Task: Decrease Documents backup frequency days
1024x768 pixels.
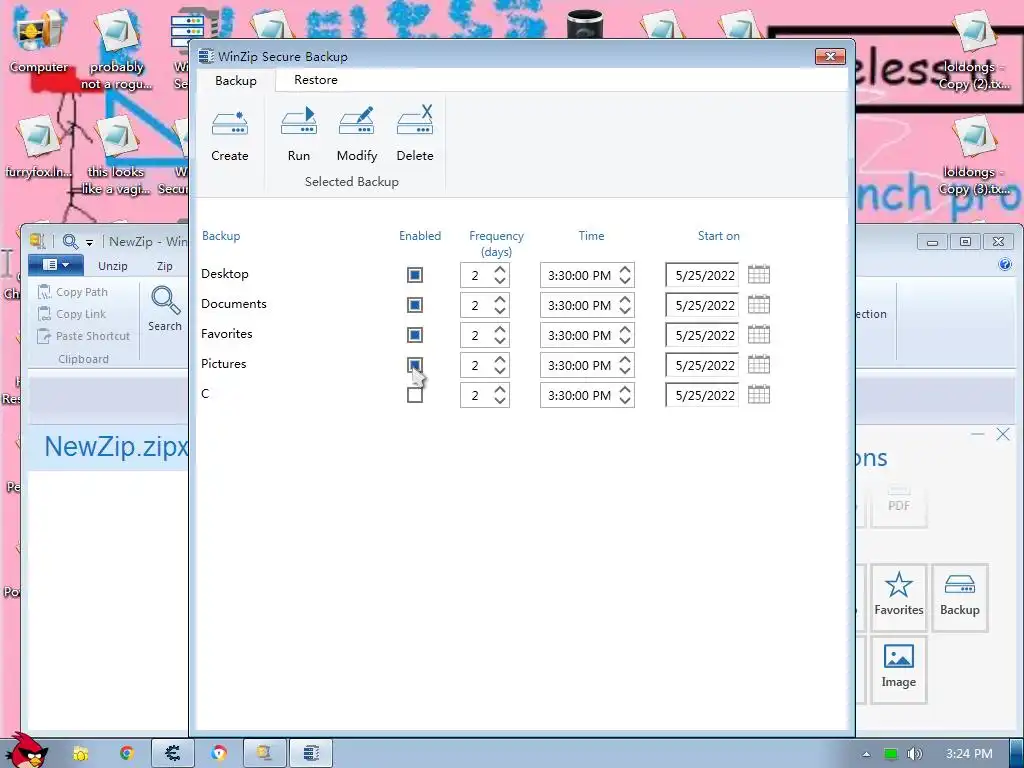Action: pyautogui.click(x=500, y=311)
